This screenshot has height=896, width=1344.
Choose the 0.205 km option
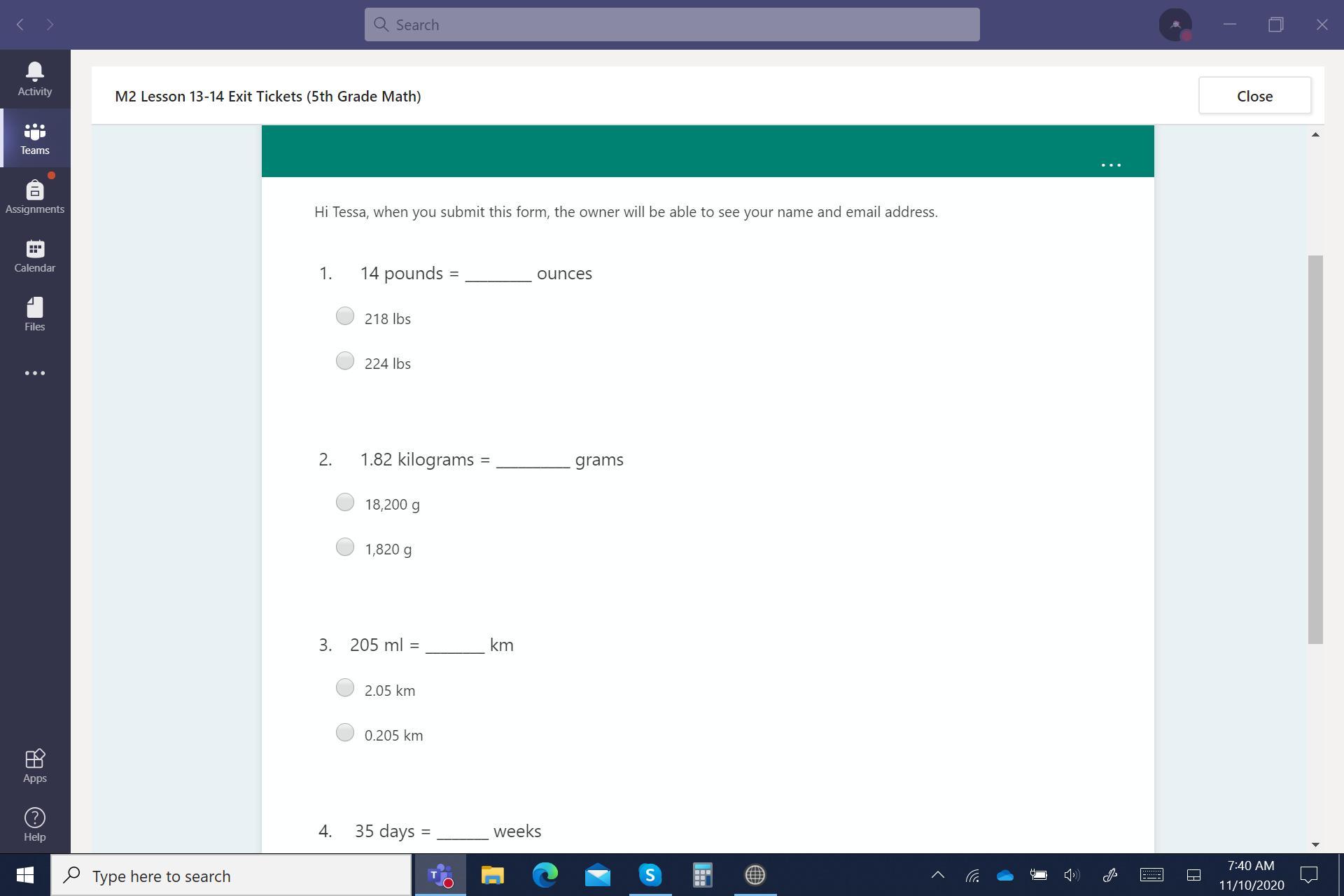tap(345, 733)
